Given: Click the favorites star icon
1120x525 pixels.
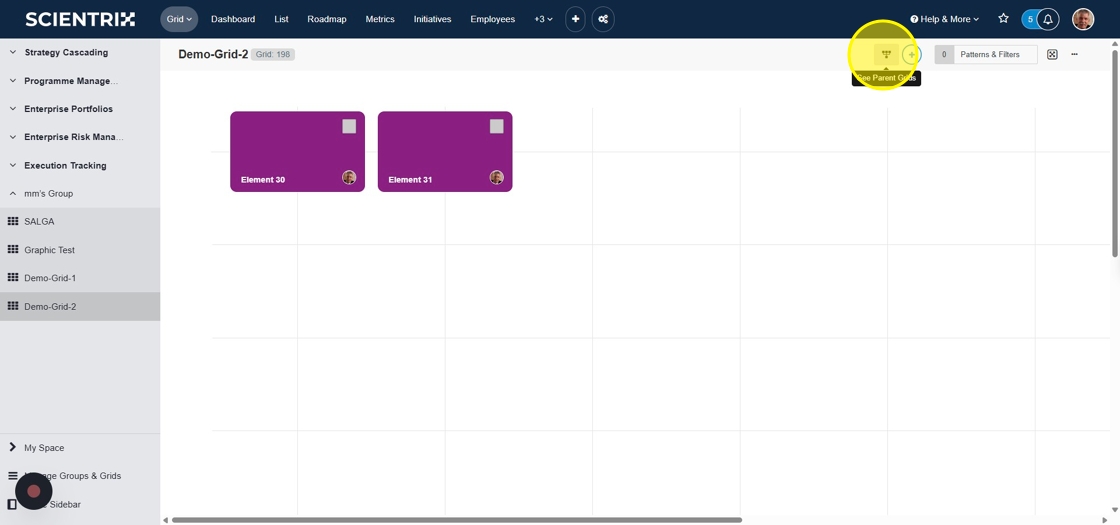Looking at the screenshot, I should pyautogui.click(x=1003, y=19).
